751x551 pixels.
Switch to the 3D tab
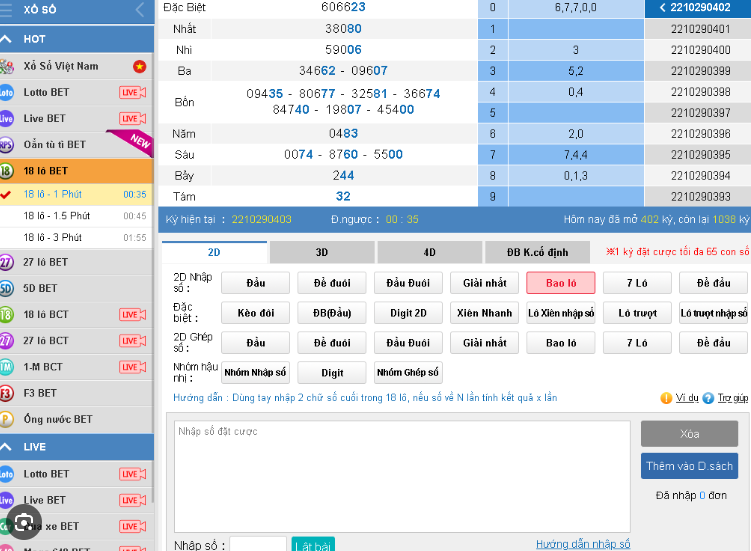[x=322, y=252]
